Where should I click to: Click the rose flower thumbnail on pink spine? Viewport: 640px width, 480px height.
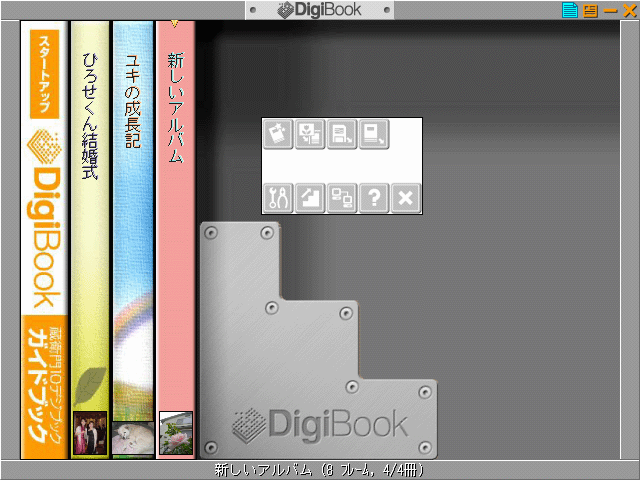176,433
